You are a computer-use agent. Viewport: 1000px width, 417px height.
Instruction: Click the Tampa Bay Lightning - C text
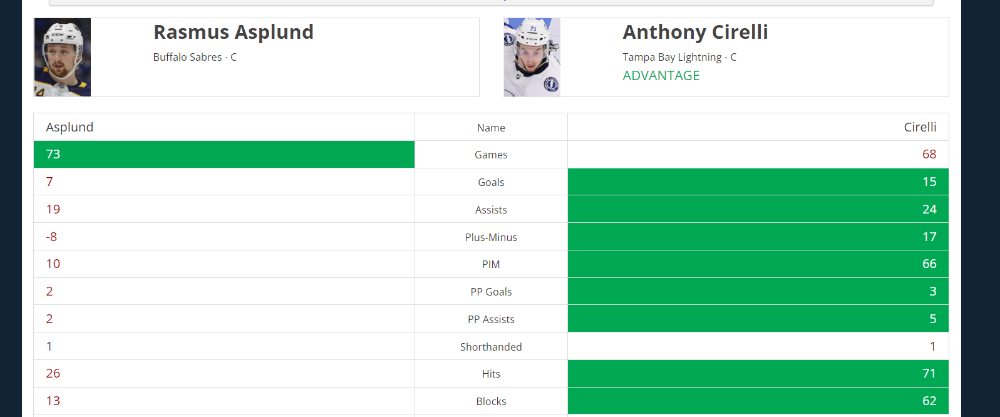tap(679, 57)
